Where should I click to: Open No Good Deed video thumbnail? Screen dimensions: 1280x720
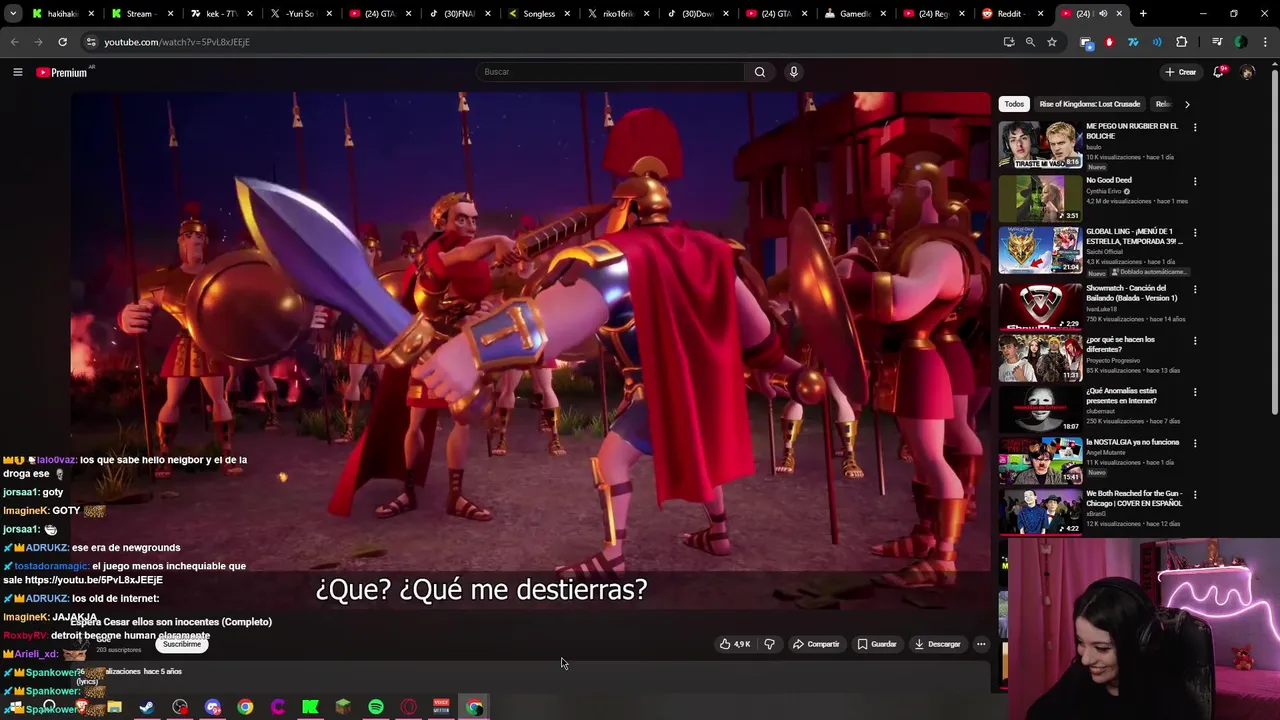pos(1040,198)
